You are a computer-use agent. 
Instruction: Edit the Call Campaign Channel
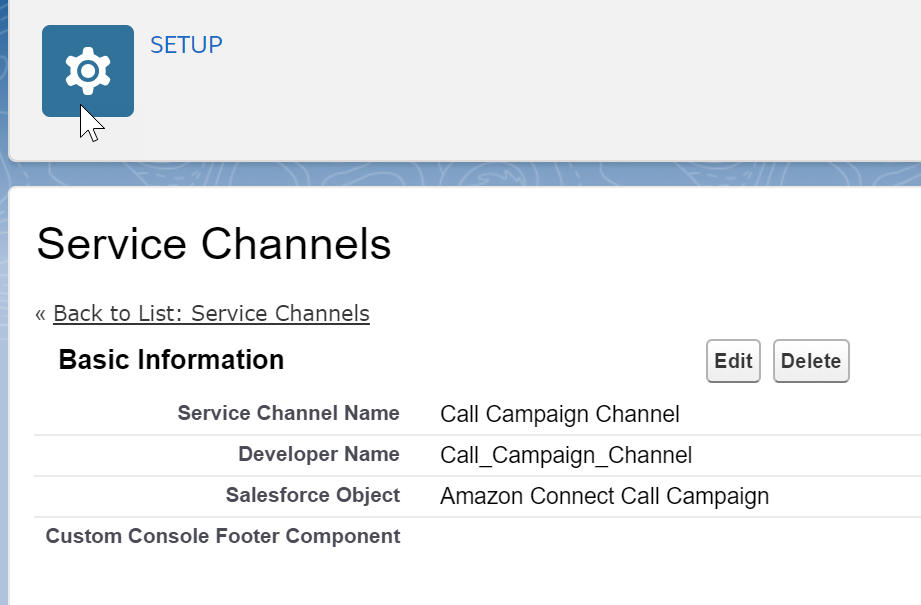[x=733, y=361]
